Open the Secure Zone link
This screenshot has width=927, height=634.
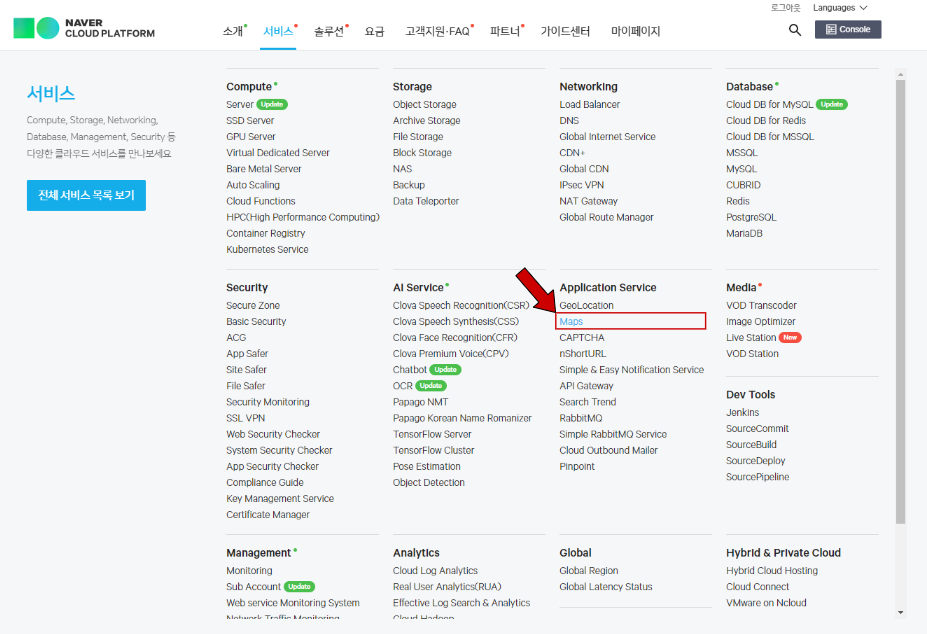[253, 306]
